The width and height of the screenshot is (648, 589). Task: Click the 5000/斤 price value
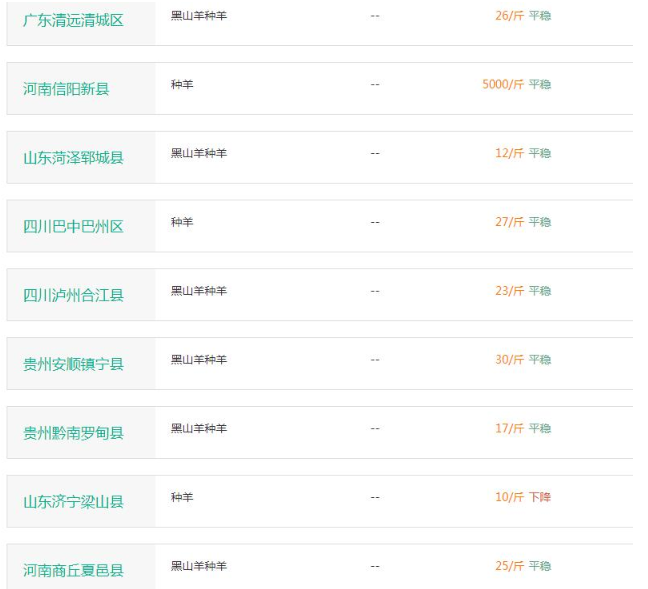point(502,85)
